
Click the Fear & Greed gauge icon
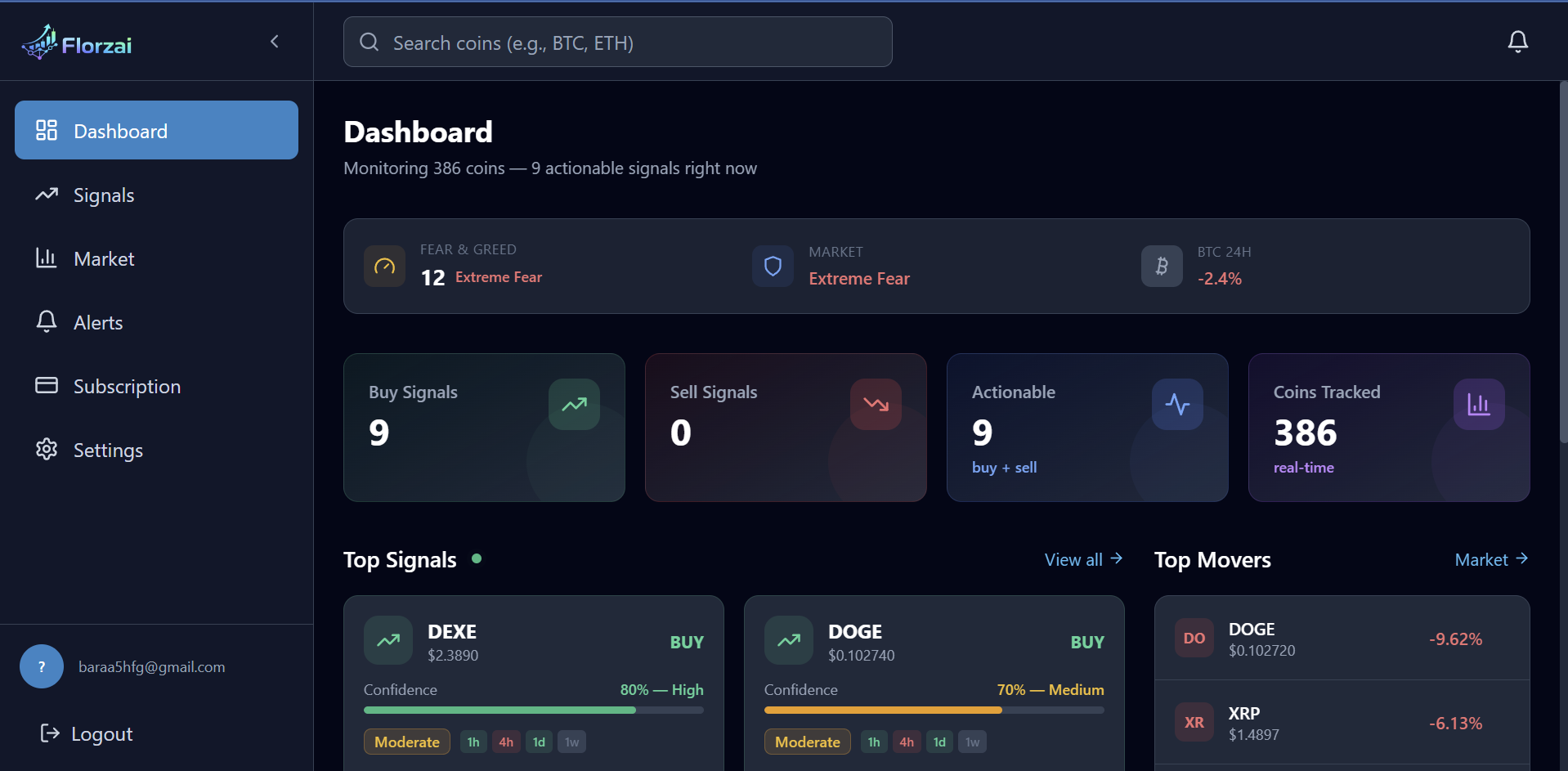click(x=383, y=266)
